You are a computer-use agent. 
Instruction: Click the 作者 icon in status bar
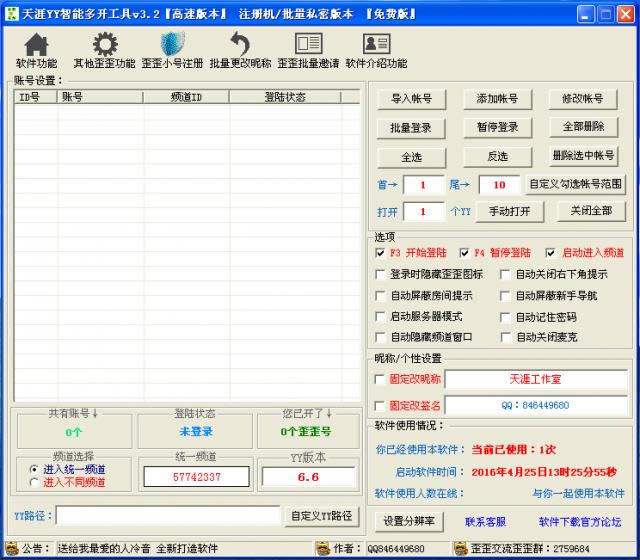click(324, 548)
